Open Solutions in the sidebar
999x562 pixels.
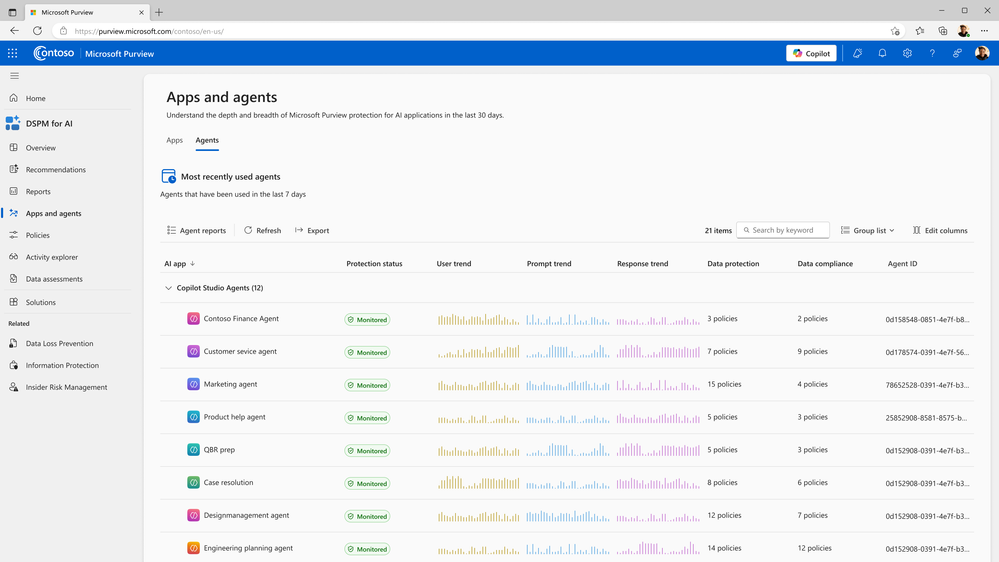click(40, 302)
